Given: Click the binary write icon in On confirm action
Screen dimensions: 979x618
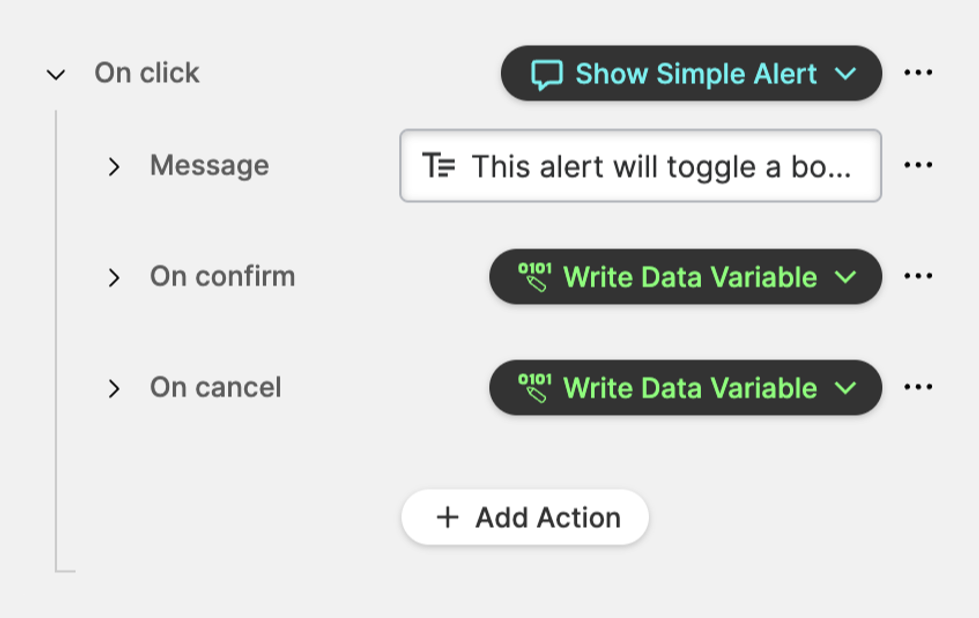Looking at the screenshot, I should pyautogui.click(x=534, y=277).
